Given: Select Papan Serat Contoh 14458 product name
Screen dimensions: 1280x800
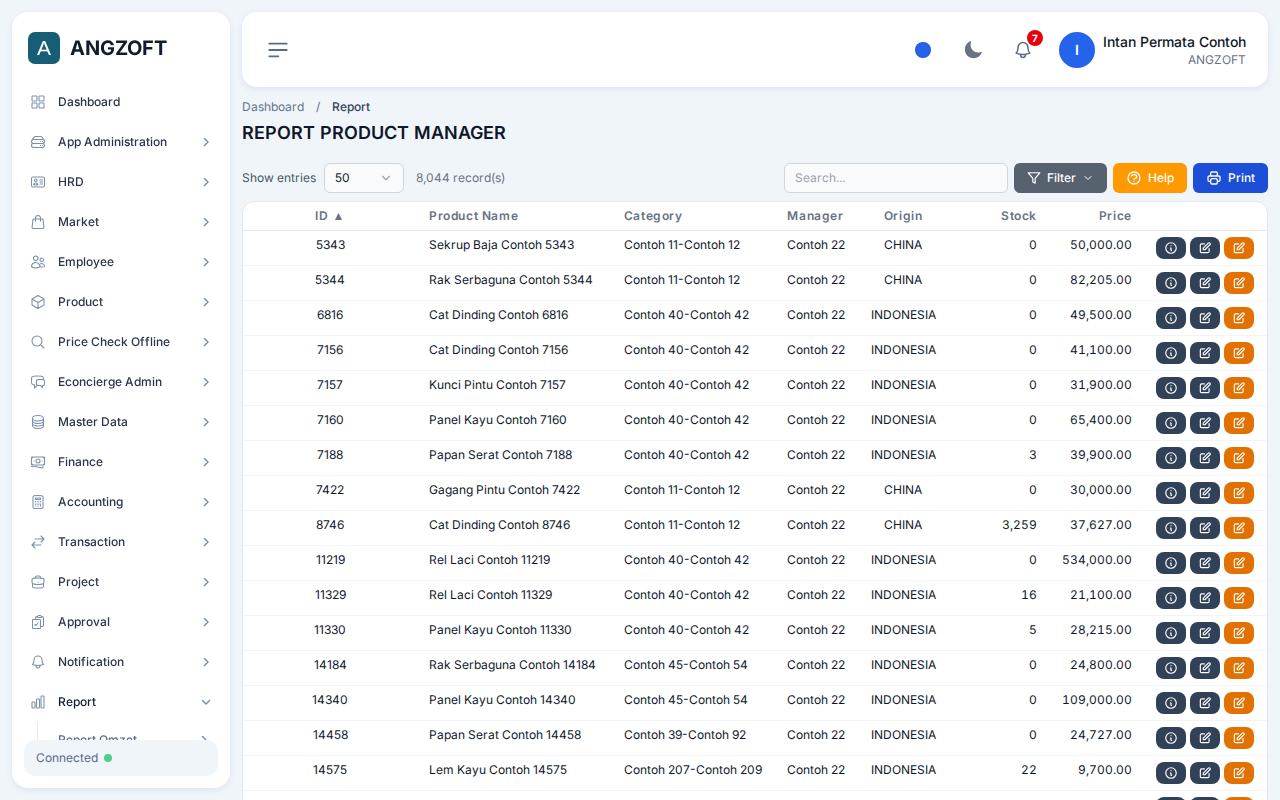Looking at the screenshot, I should (x=505, y=735).
